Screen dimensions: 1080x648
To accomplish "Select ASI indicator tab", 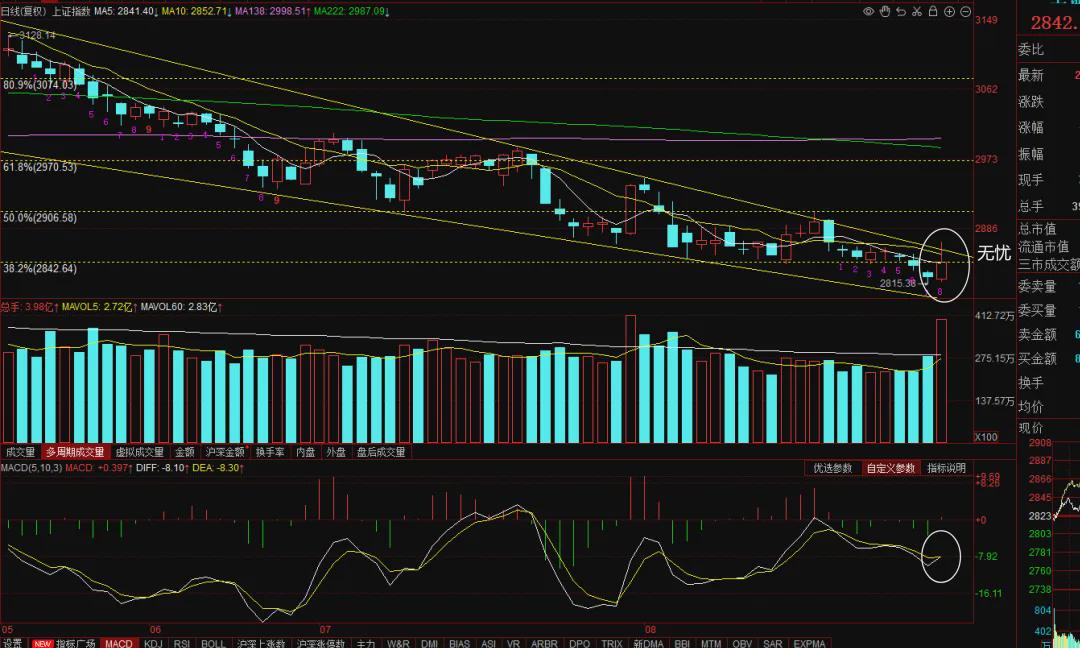I will [x=488, y=643].
